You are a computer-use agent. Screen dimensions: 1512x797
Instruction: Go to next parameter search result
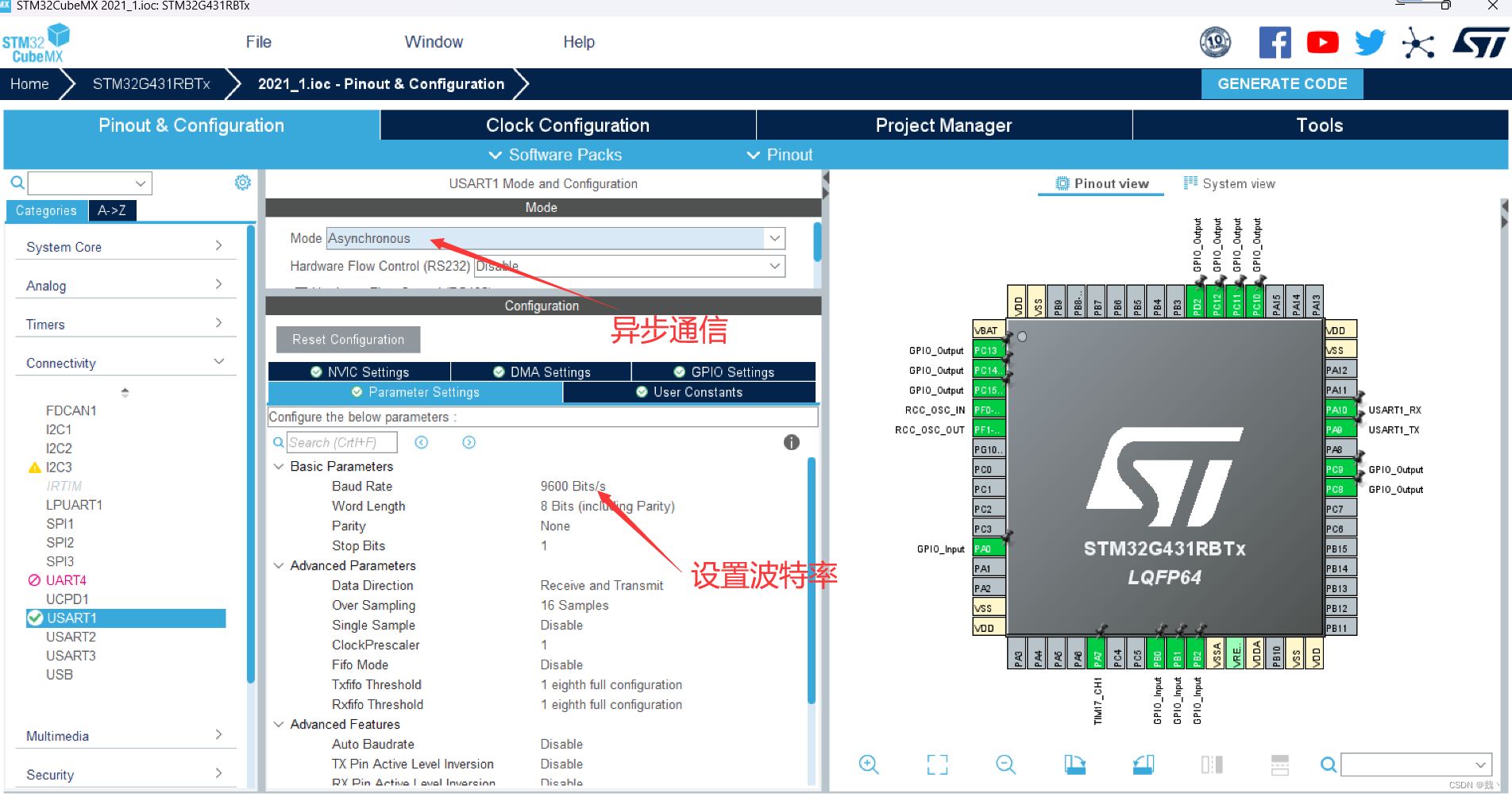click(x=469, y=442)
